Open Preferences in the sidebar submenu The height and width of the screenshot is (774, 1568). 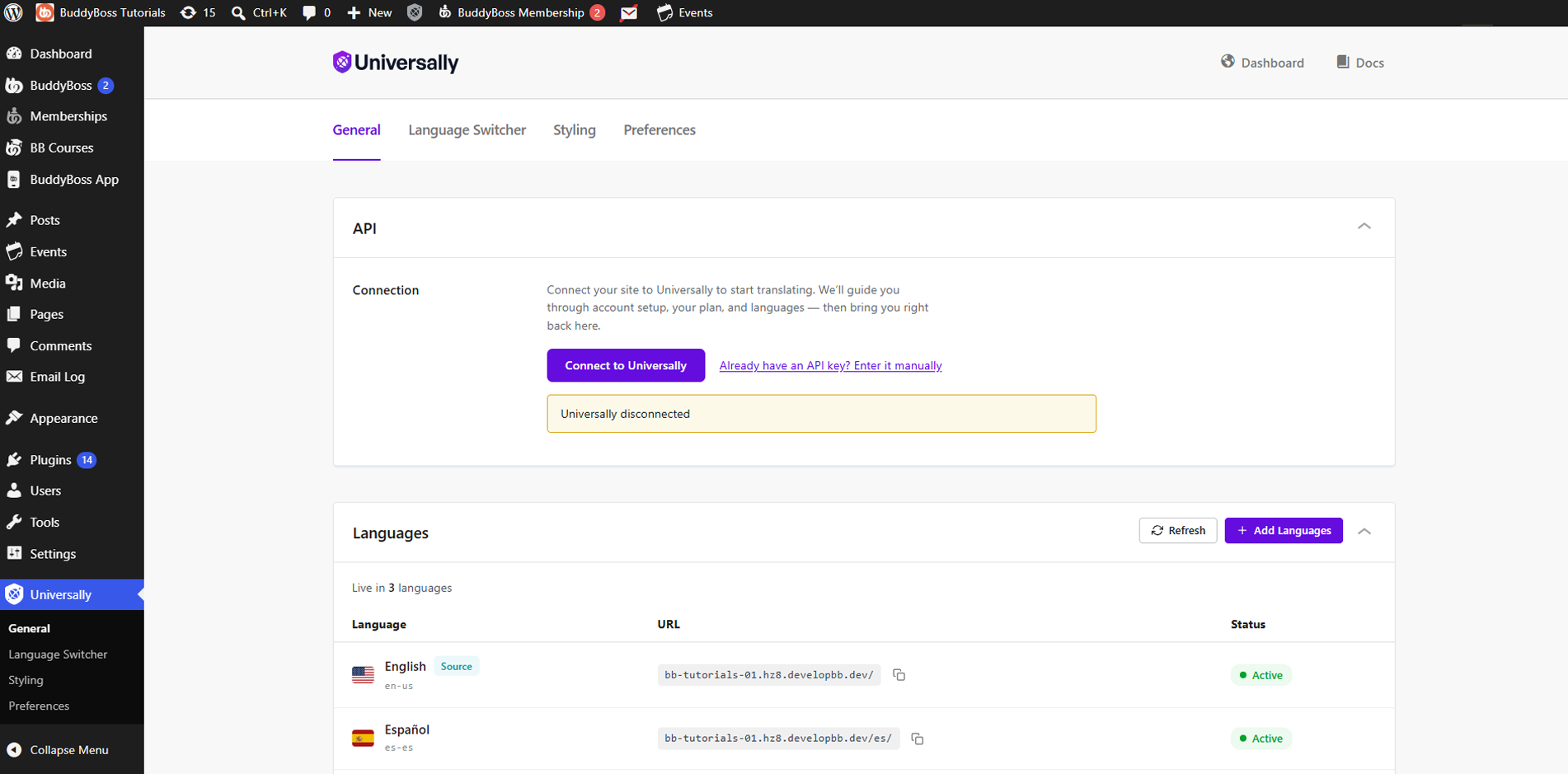39,706
